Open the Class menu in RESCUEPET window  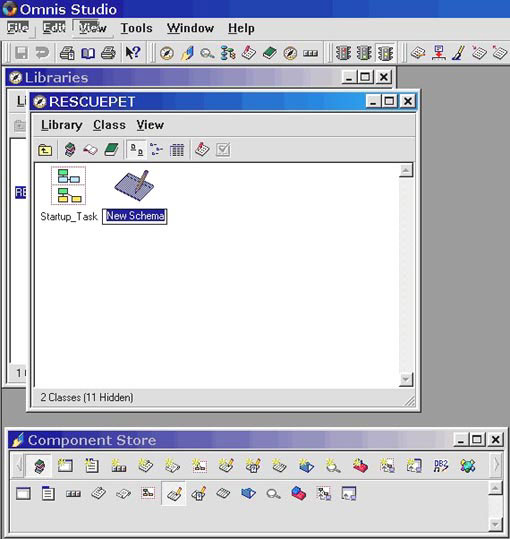(x=109, y=125)
